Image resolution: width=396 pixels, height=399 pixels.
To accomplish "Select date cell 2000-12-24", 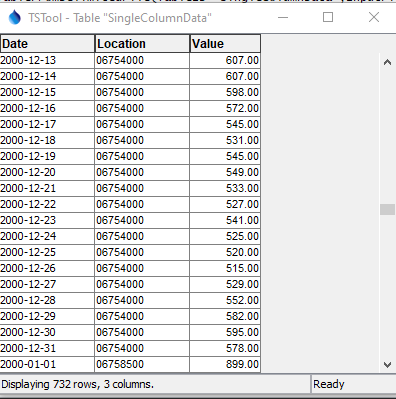I will tap(47, 236).
